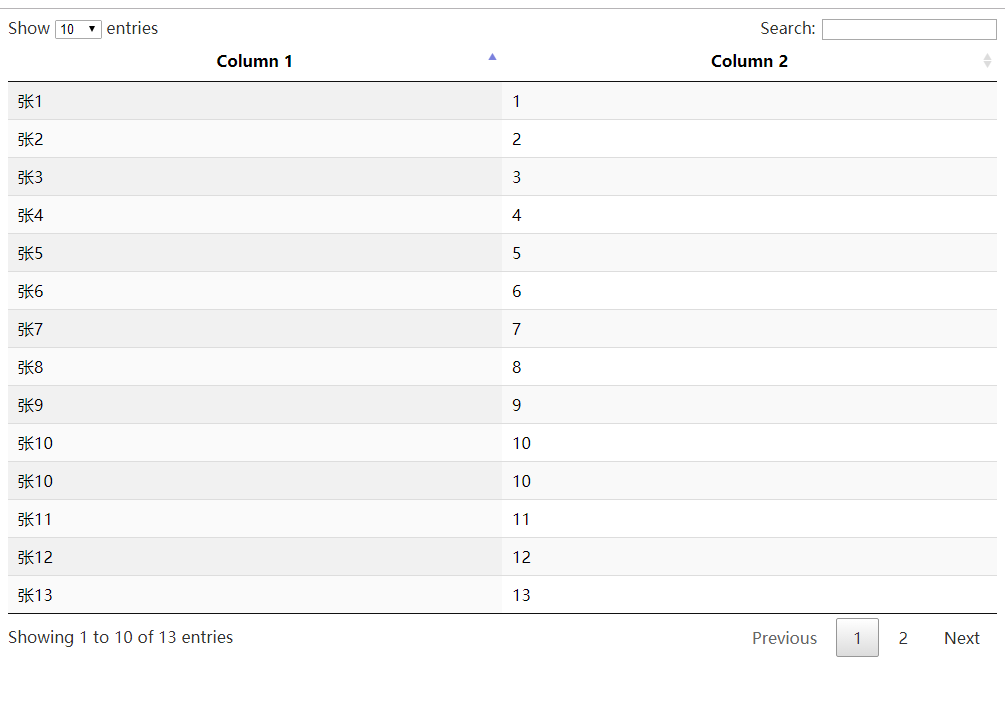Select the 张9 cell

click(31, 405)
